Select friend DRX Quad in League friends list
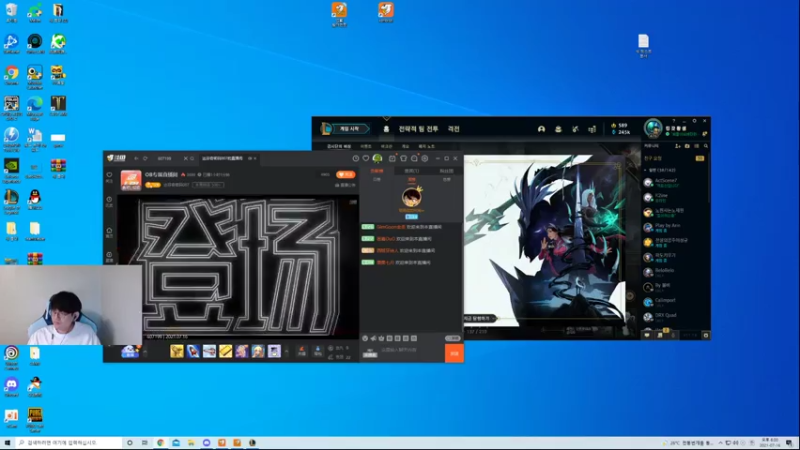800x450 pixels. [x=674, y=317]
